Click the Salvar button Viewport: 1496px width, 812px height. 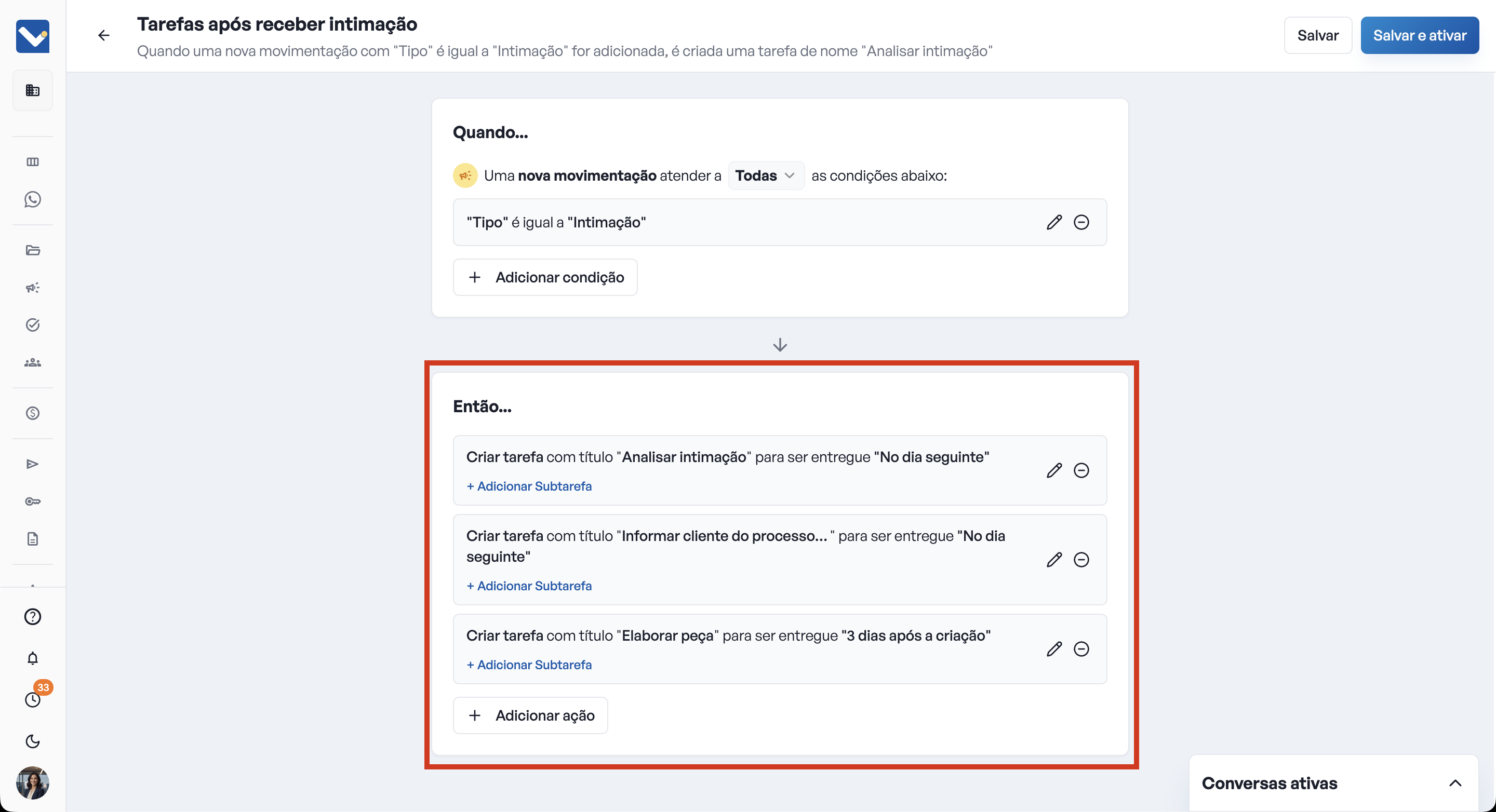click(1318, 35)
